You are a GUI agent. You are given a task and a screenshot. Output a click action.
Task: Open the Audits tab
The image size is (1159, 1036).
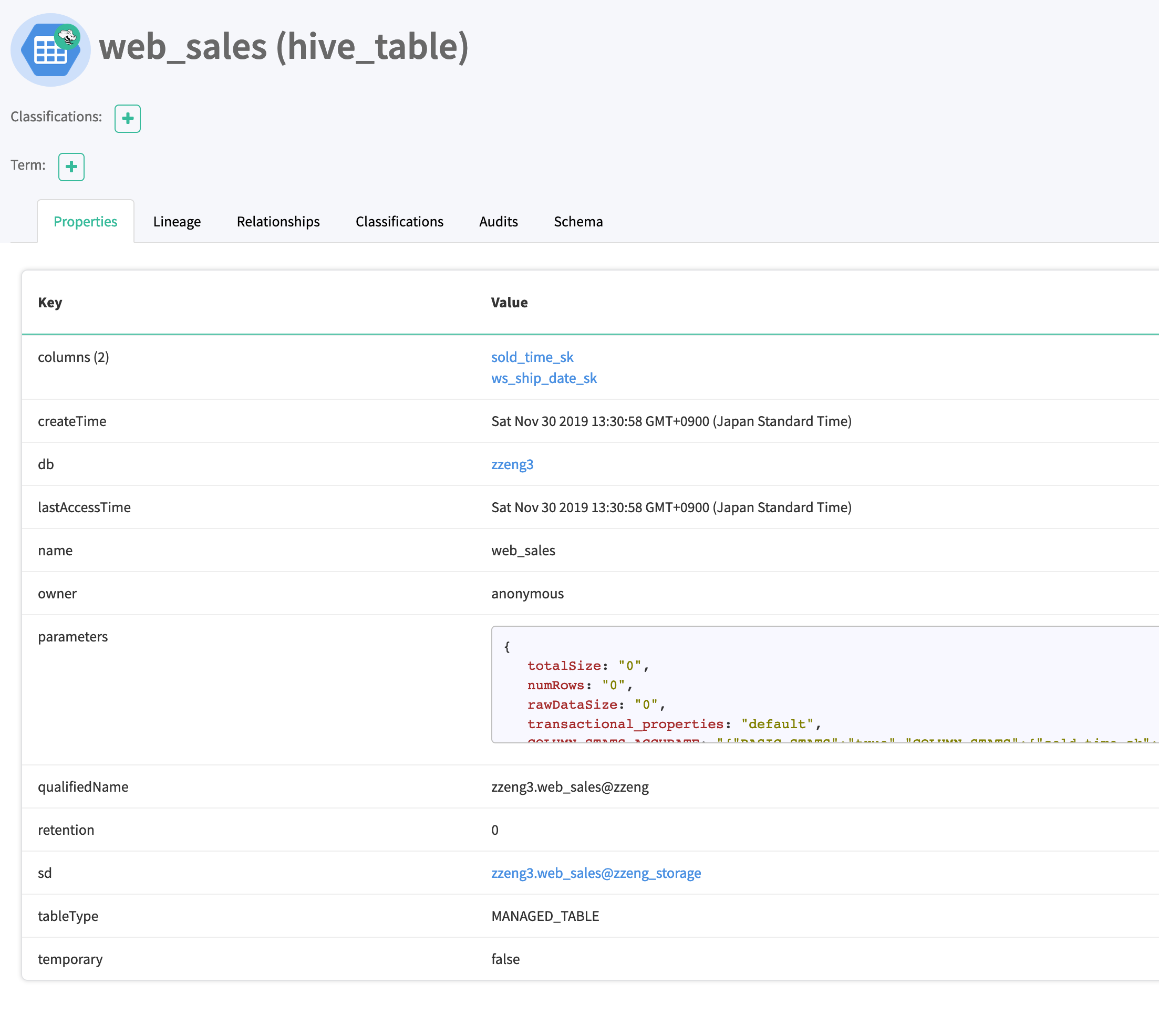[498, 221]
